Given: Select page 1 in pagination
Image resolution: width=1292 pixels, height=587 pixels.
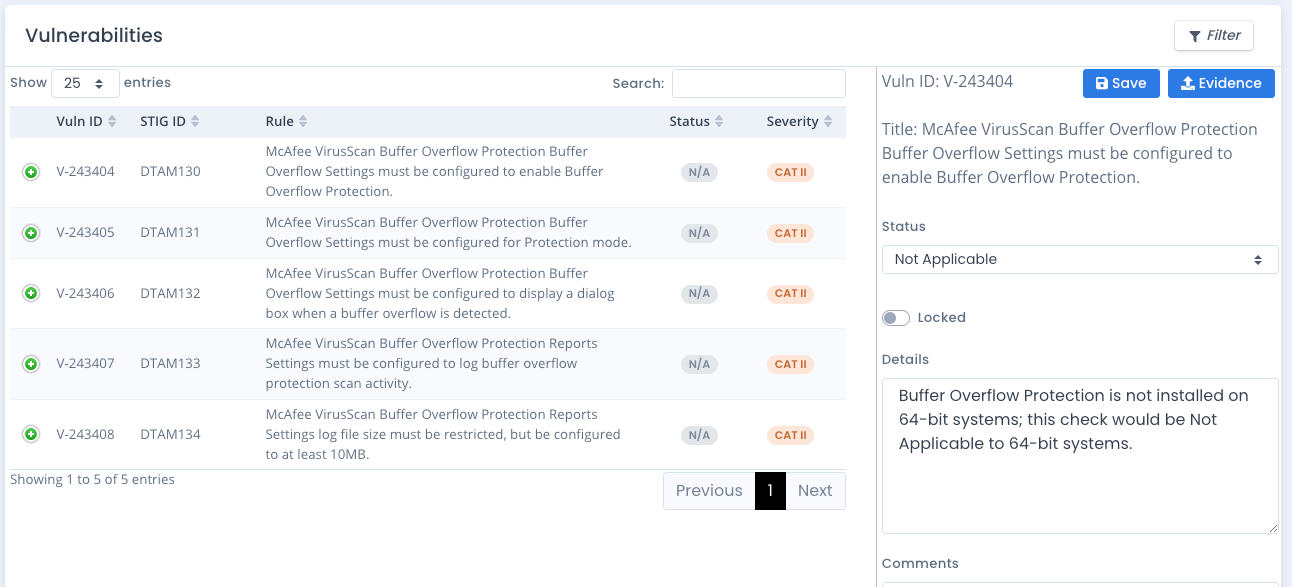Looking at the screenshot, I should click(770, 491).
